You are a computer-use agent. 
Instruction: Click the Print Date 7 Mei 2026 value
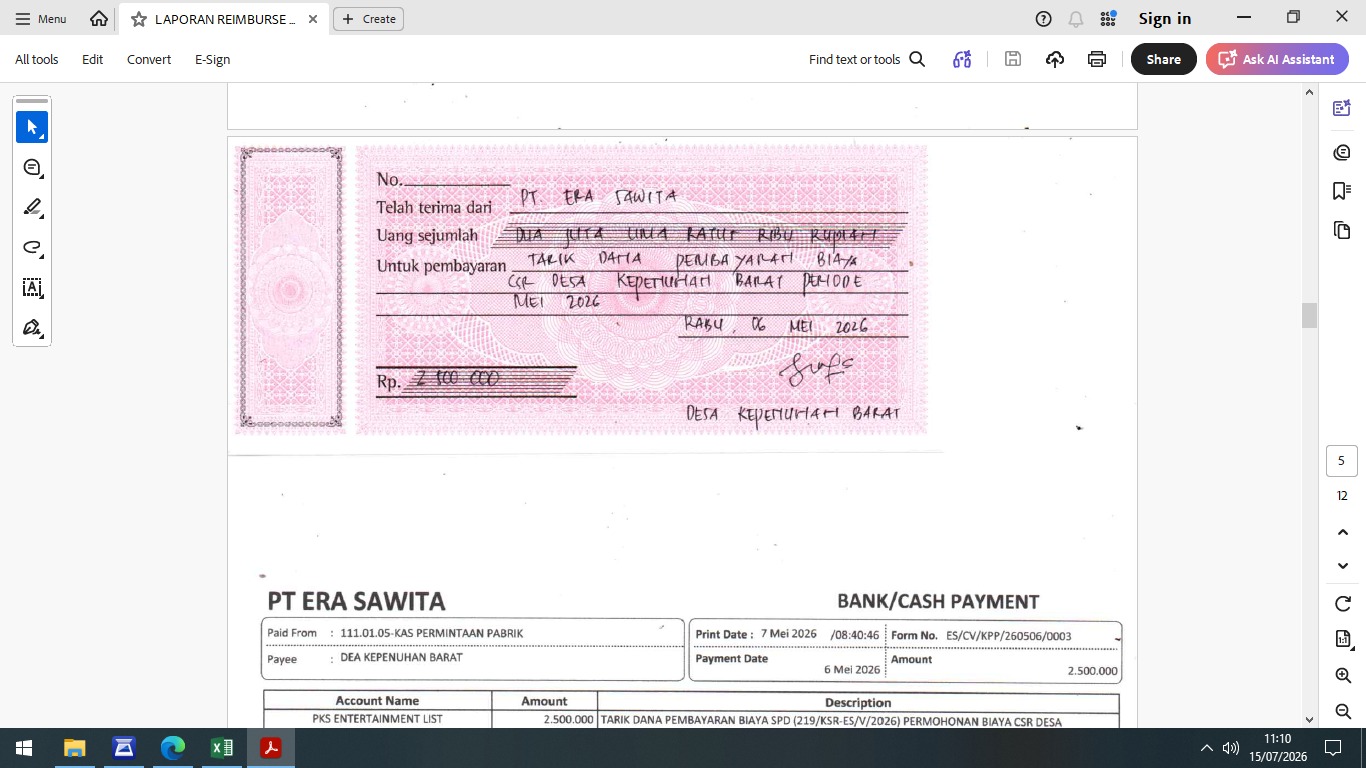coord(789,634)
